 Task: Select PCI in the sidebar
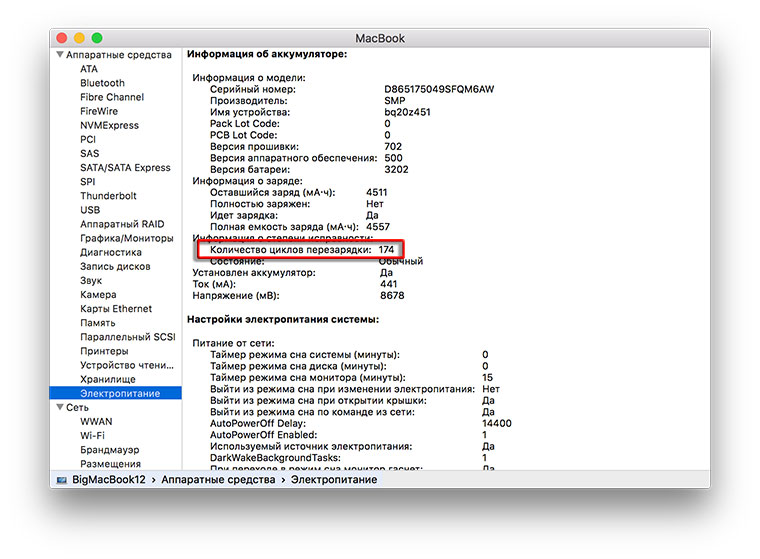(88, 139)
